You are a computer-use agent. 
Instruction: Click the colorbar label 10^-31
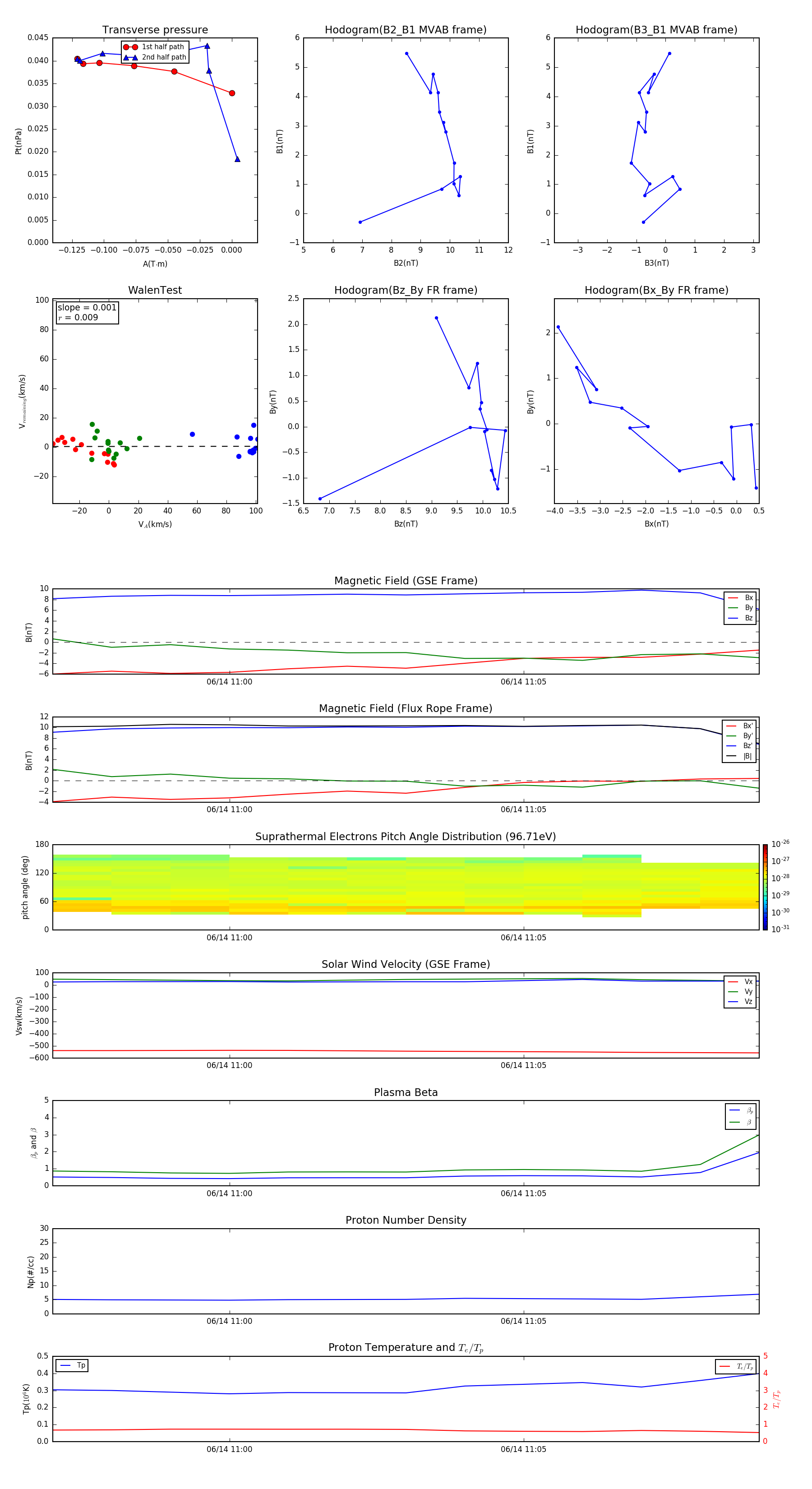point(780,929)
